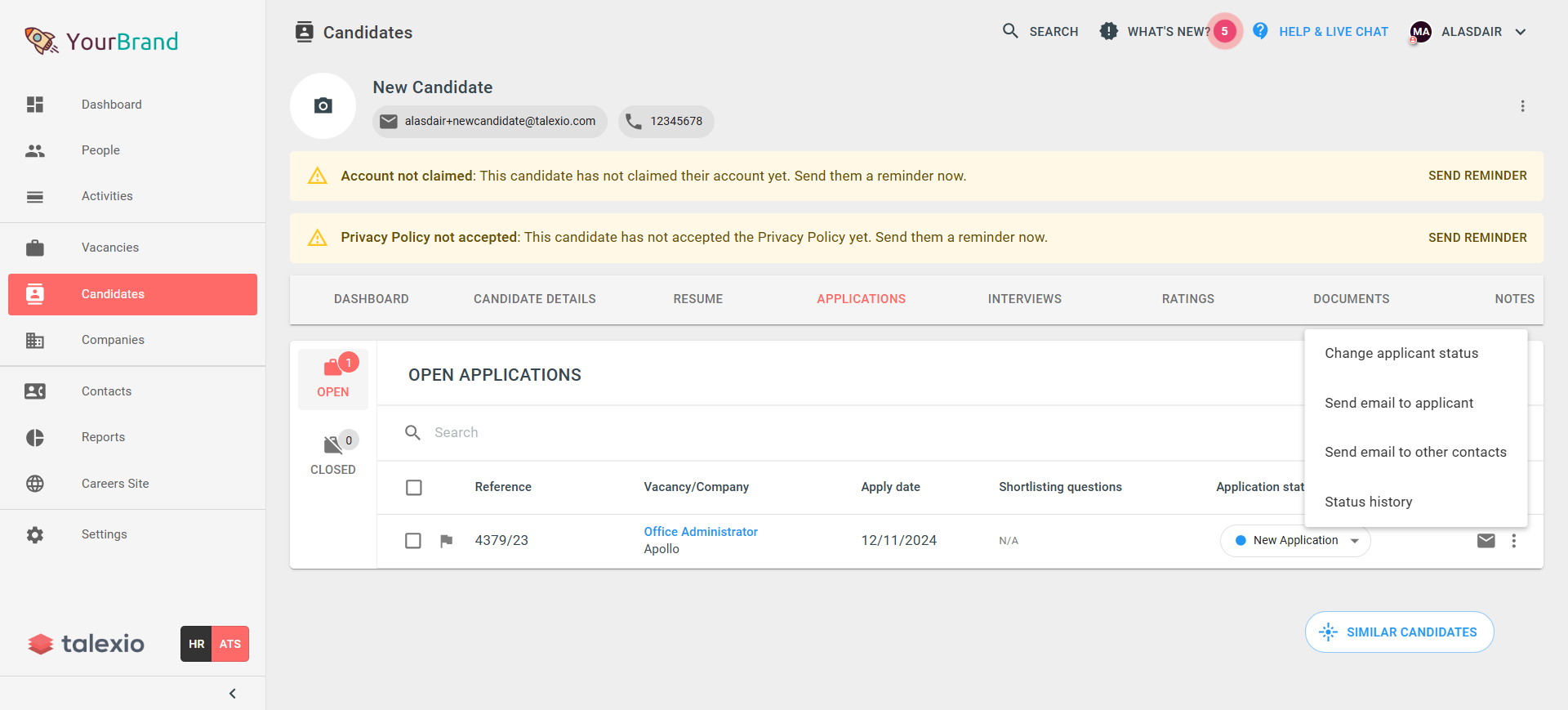Viewport: 1568px width, 710px height.
Task: Toggle the select-all checkbox in table header
Action: (x=414, y=488)
